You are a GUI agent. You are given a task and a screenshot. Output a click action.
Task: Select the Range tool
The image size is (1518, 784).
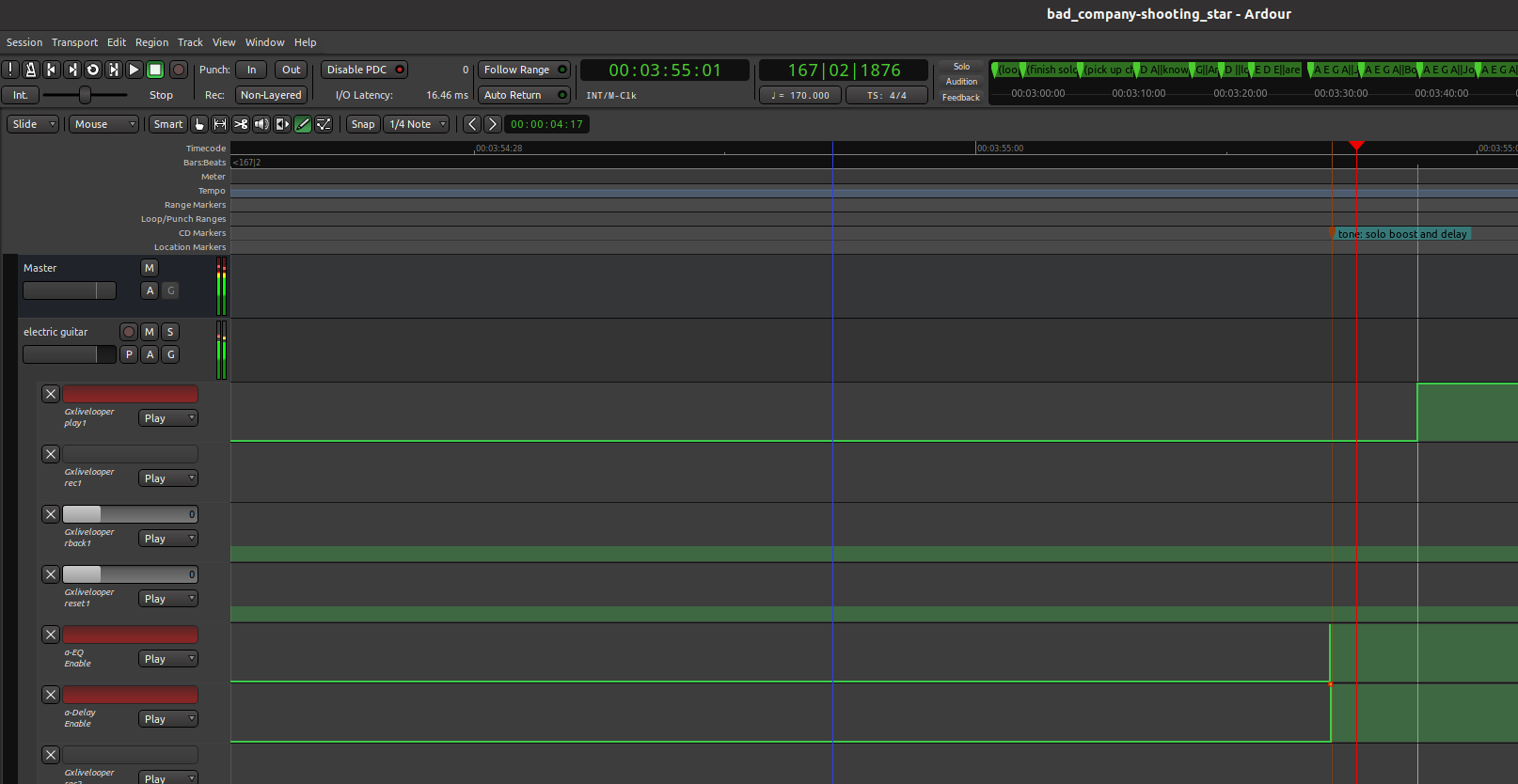point(220,124)
